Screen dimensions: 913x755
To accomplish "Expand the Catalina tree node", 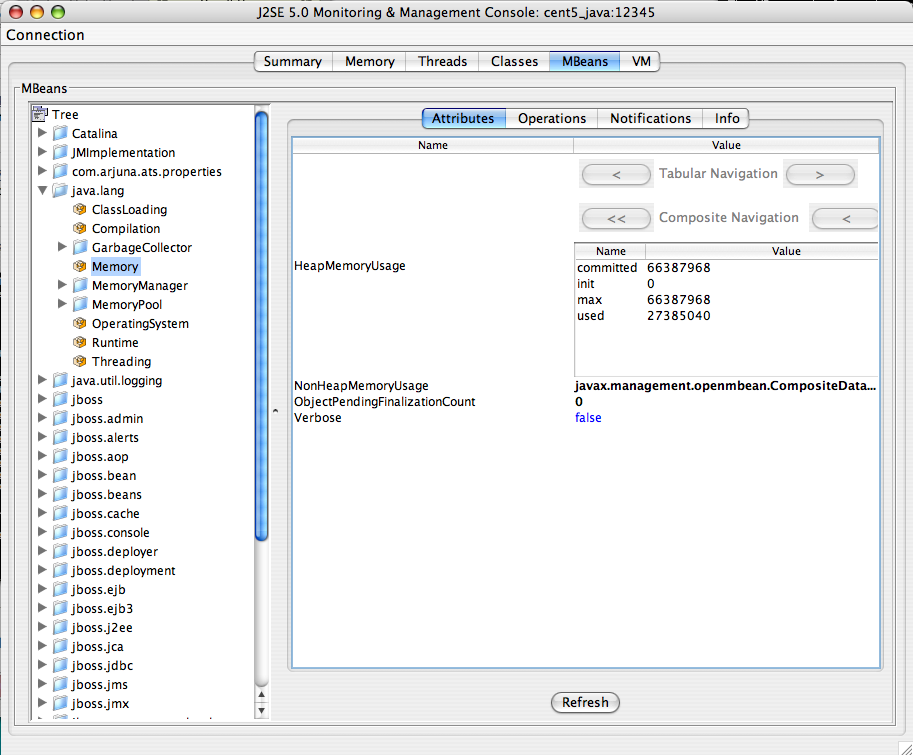I will [x=42, y=133].
